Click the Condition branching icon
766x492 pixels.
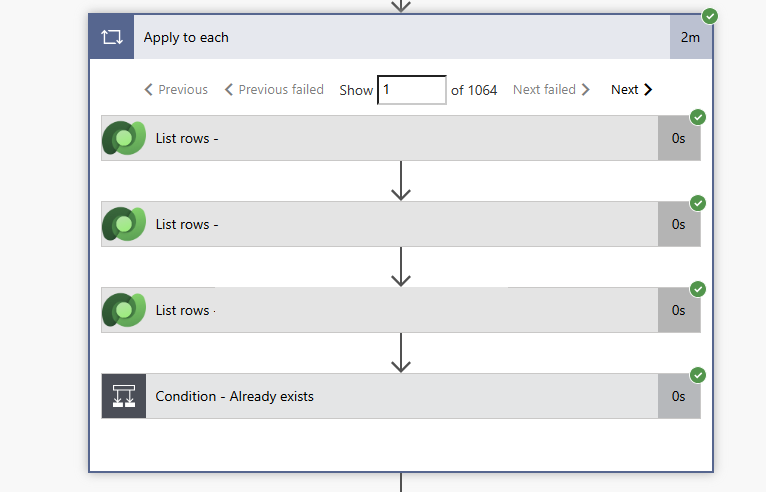click(124, 396)
